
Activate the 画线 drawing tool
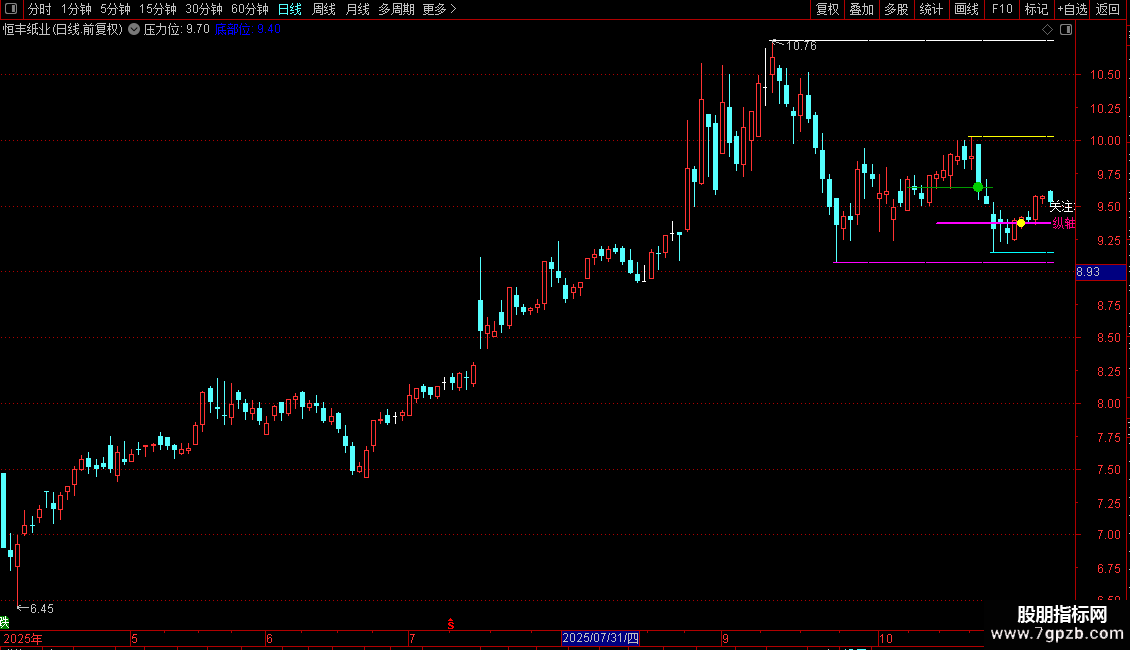[x=966, y=9]
